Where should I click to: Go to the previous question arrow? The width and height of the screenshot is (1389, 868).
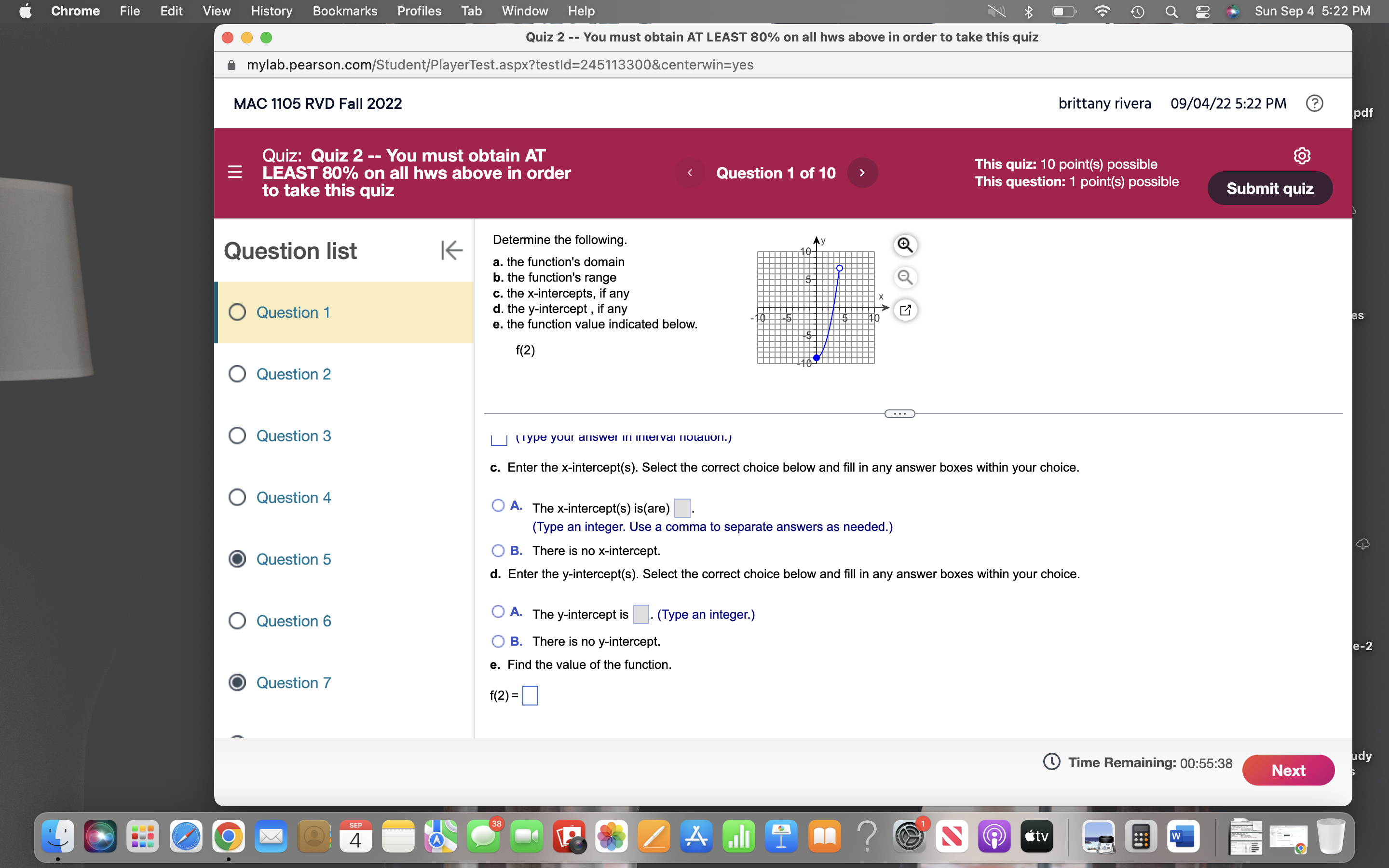(x=690, y=173)
